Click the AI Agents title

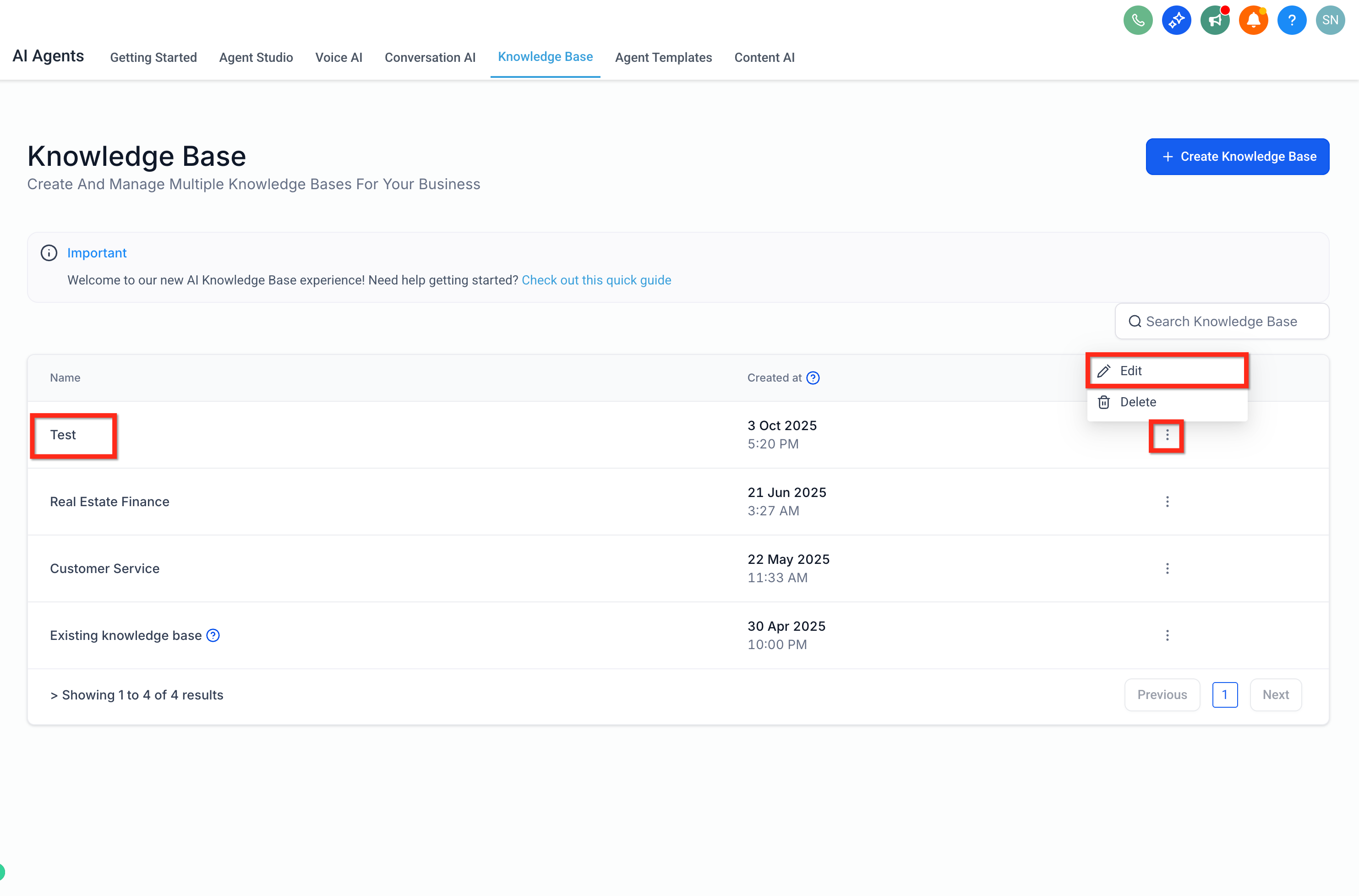pos(48,56)
